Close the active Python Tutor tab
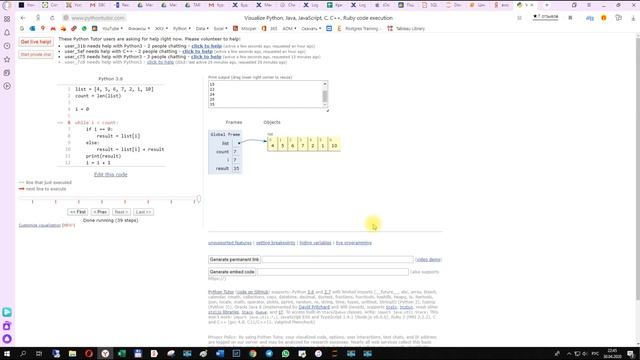Image resolution: width=640 pixels, height=360 pixels. pyautogui.click(x=531, y=5)
